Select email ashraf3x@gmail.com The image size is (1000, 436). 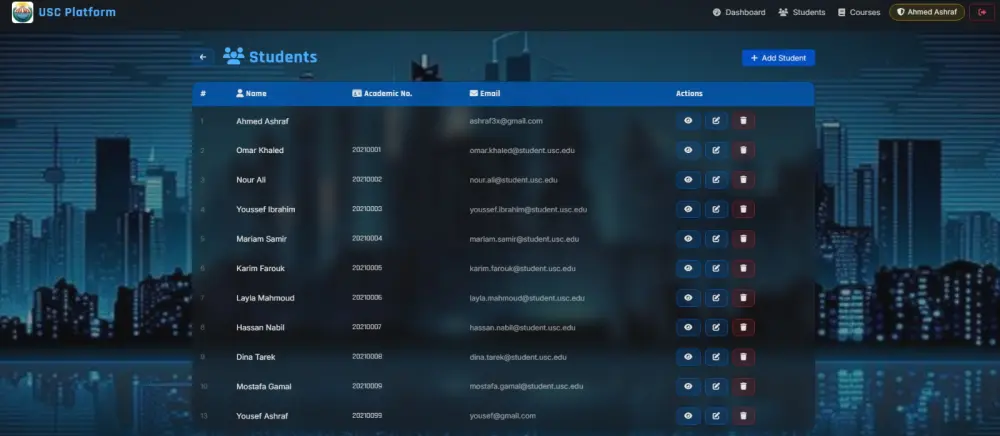pos(506,121)
